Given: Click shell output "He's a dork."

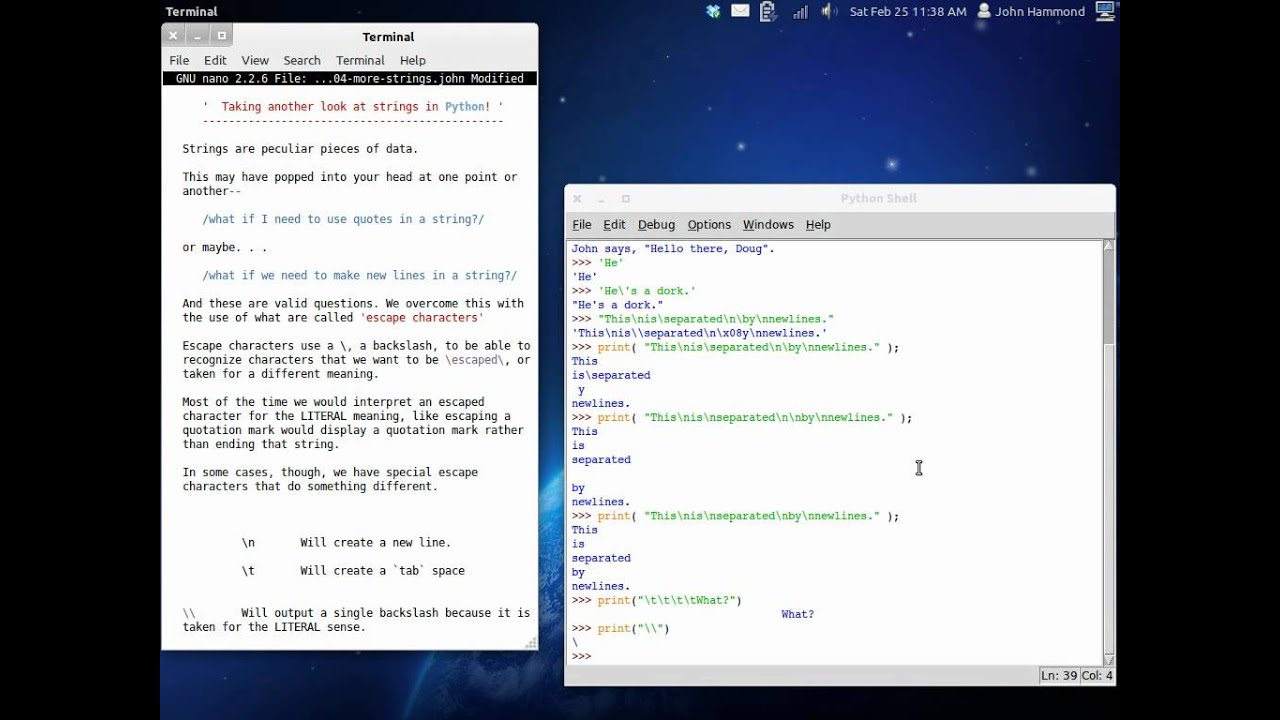Looking at the screenshot, I should coord(617,305).
